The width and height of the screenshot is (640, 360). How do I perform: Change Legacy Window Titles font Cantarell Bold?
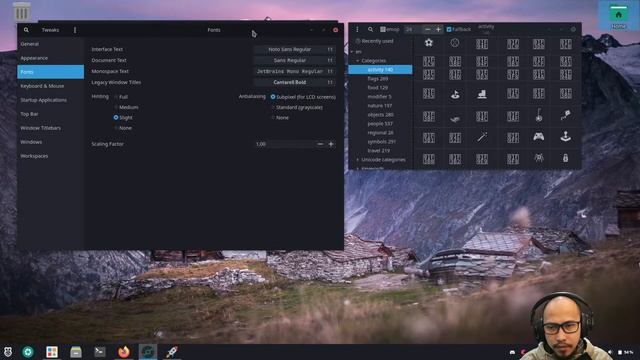(x=294, y=82)
